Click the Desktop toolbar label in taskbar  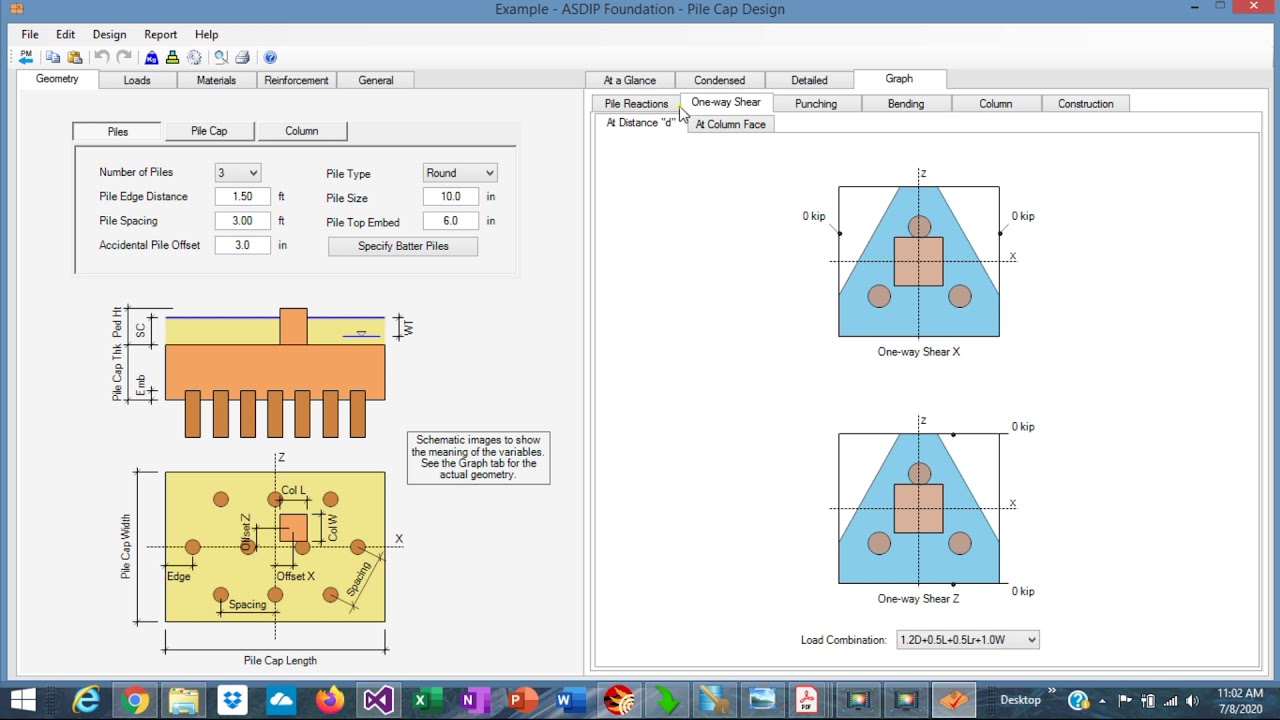pyautogui.click(x=1021, y=701)
